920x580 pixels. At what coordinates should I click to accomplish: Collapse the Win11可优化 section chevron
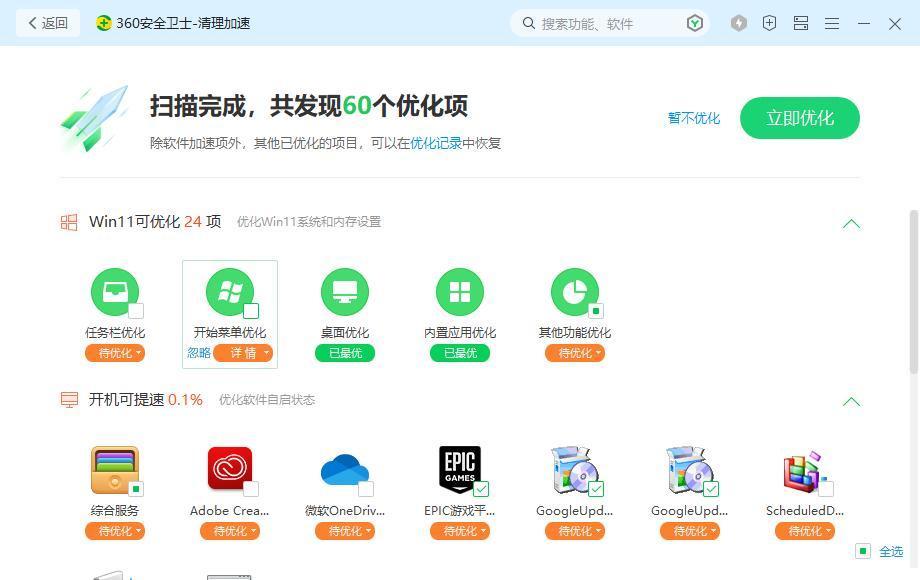tap(851, 223)
